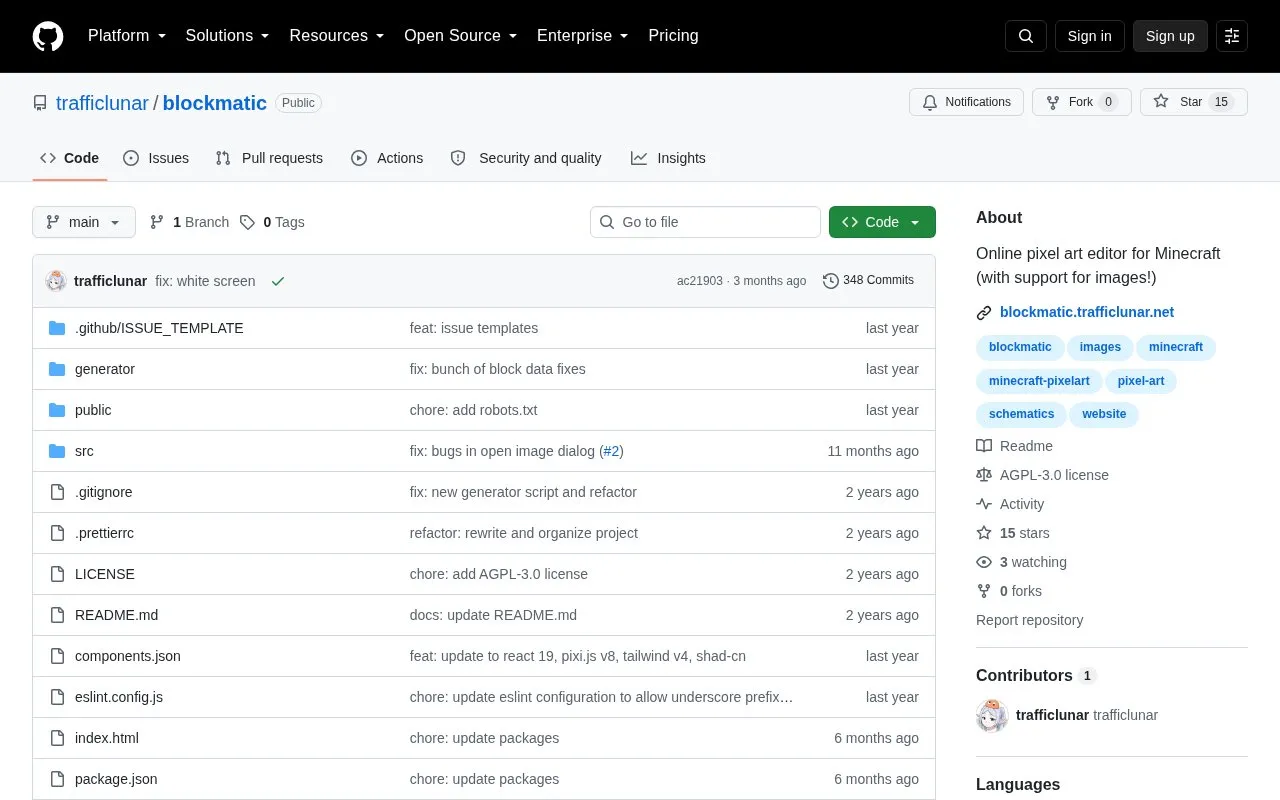Click the eslint.config.js file icon

(x=57, y=697)
